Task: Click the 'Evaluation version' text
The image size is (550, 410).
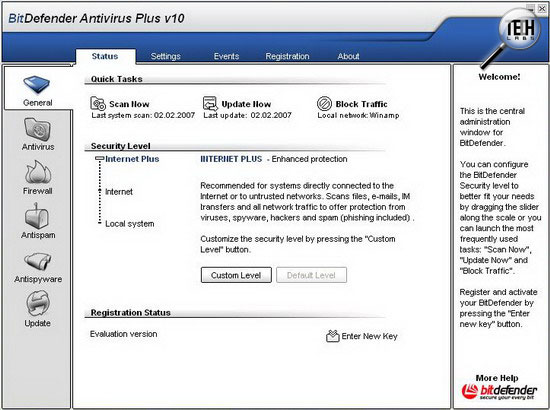Action: point(123,334)
